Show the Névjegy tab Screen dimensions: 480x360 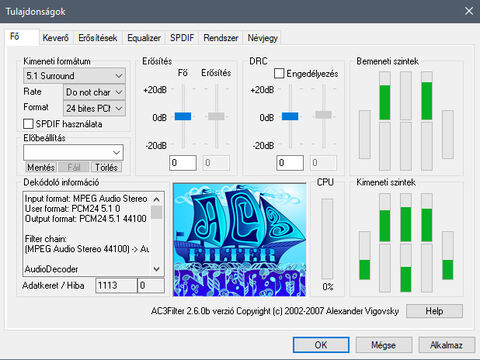pyautogui.click(x=262, y=38)
